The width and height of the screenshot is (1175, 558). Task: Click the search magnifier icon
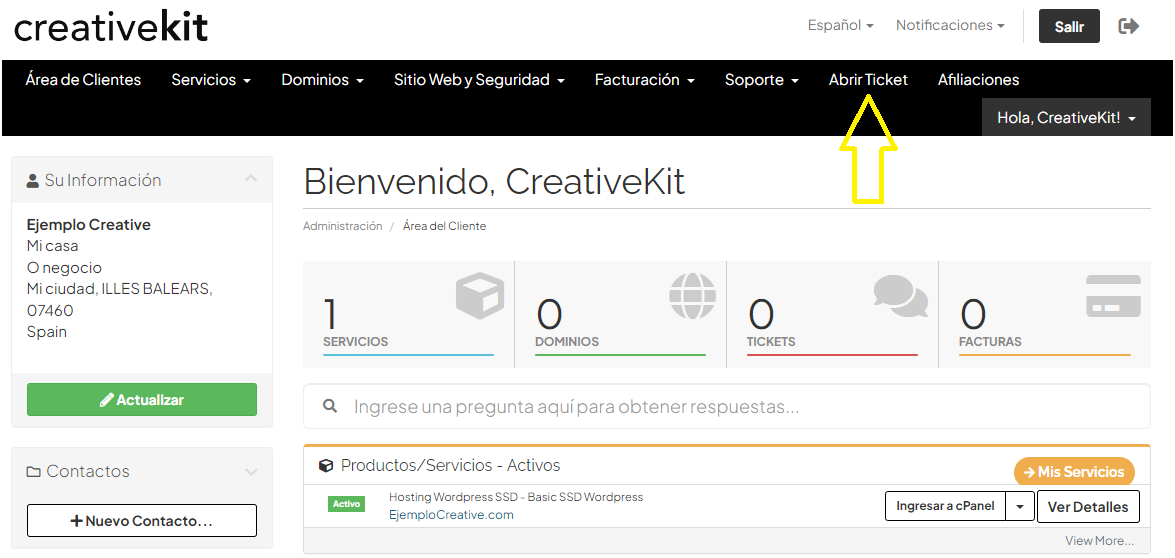click(330, 407)
